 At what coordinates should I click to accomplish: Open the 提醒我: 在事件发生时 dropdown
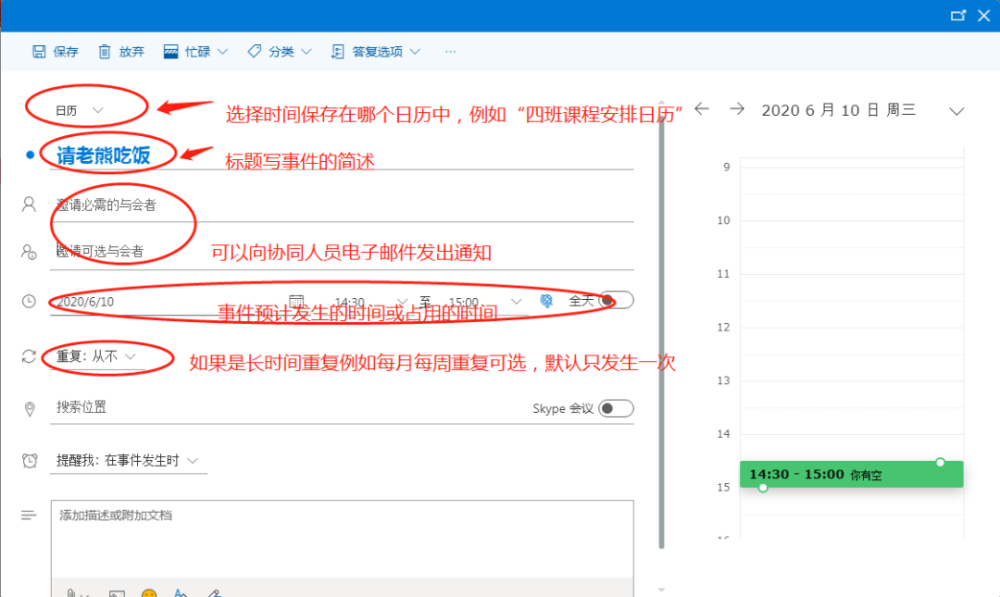[128, 461]
